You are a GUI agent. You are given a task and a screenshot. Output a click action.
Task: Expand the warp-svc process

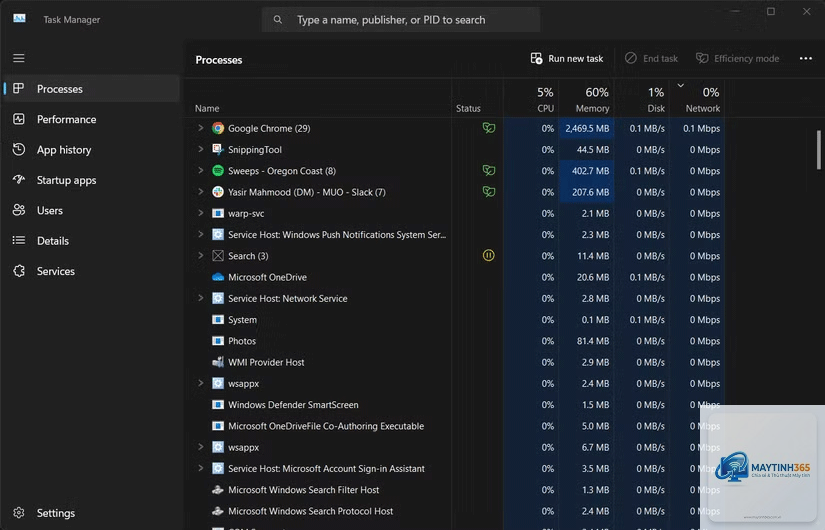(x=200, y=213)
